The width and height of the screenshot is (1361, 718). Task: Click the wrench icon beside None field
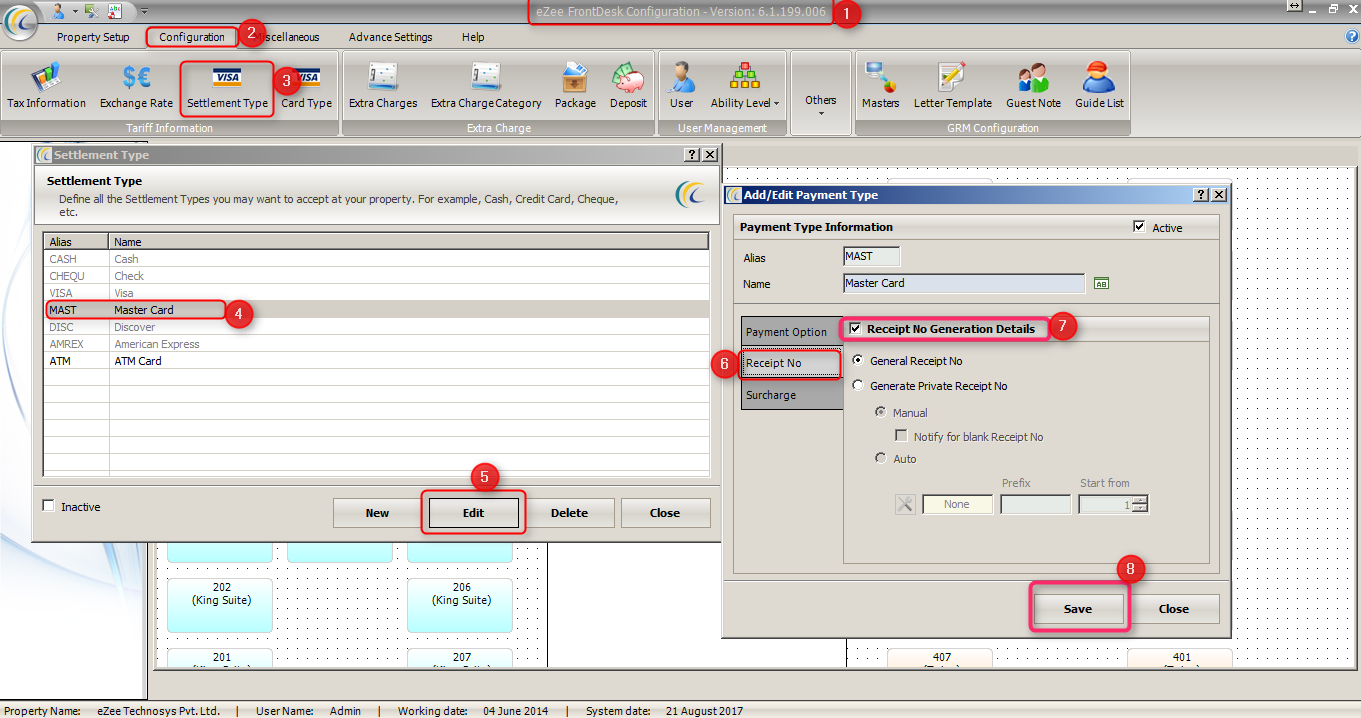(x=905, y=504)
